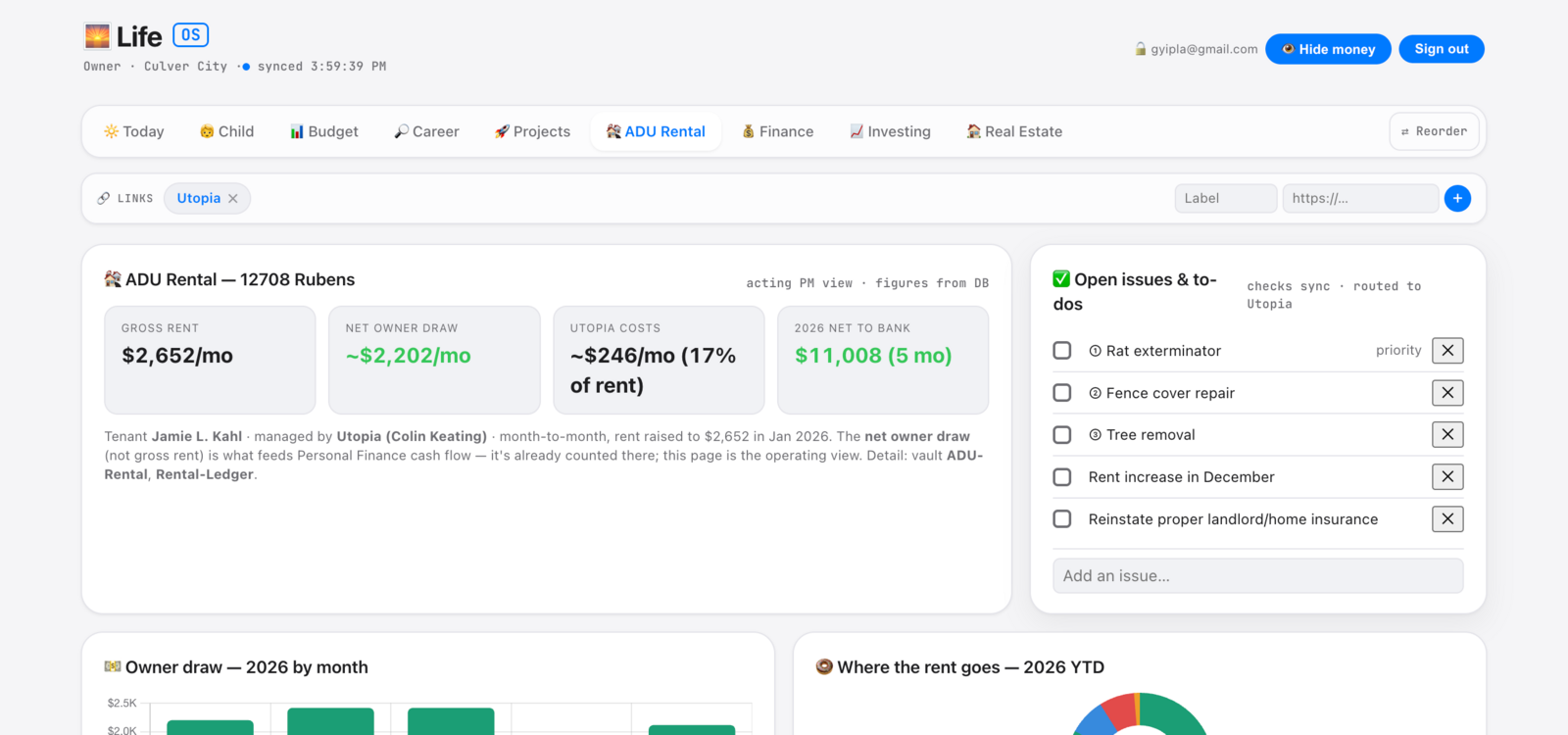The height and width of the screenshot is (735, 1568).
Task: Click the blue segment of rent donut chart
Action: (1093, 725)
